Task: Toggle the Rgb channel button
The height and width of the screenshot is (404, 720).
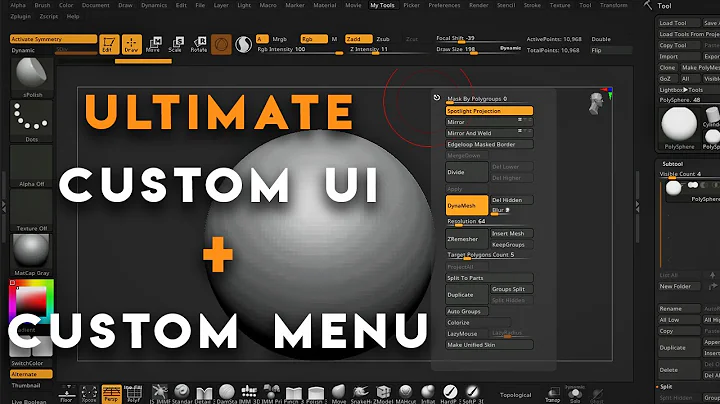Action: [314, 39]
